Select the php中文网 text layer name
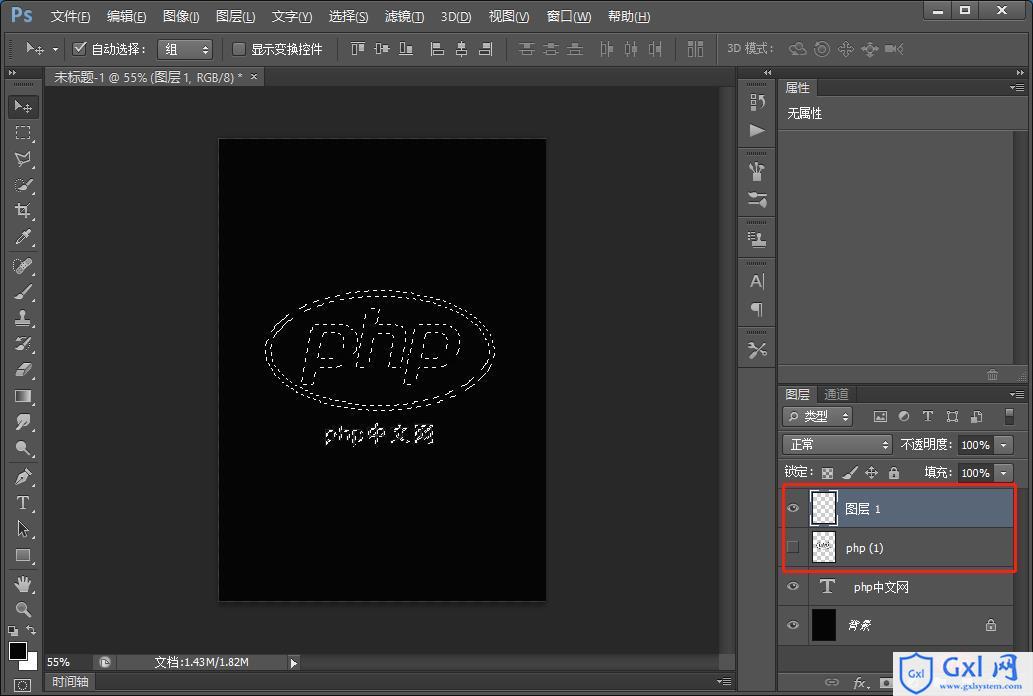The height and width of the screenshot is (696, 1033). click(881, 587)
